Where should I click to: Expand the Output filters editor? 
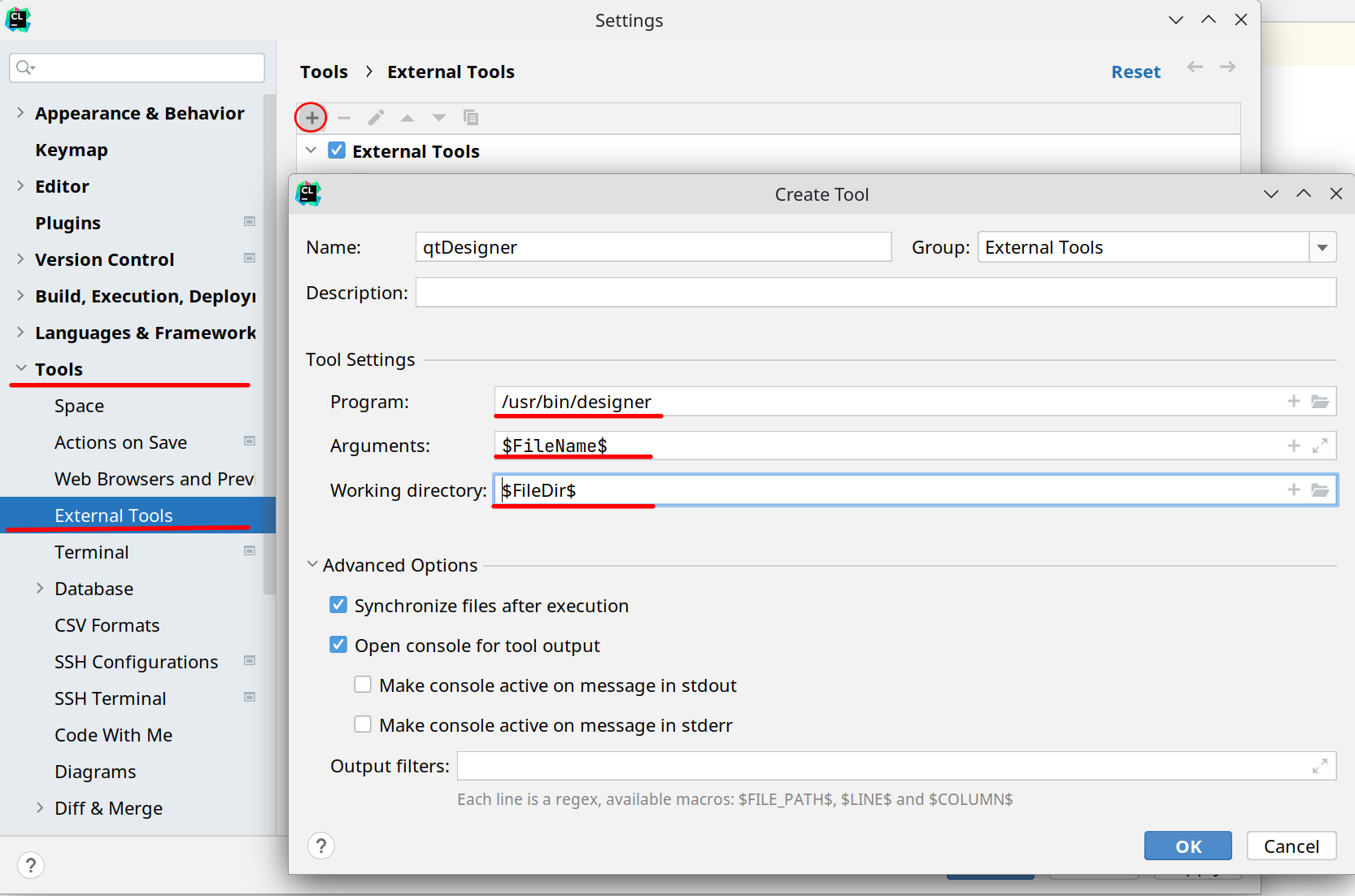pos(1320,766)
